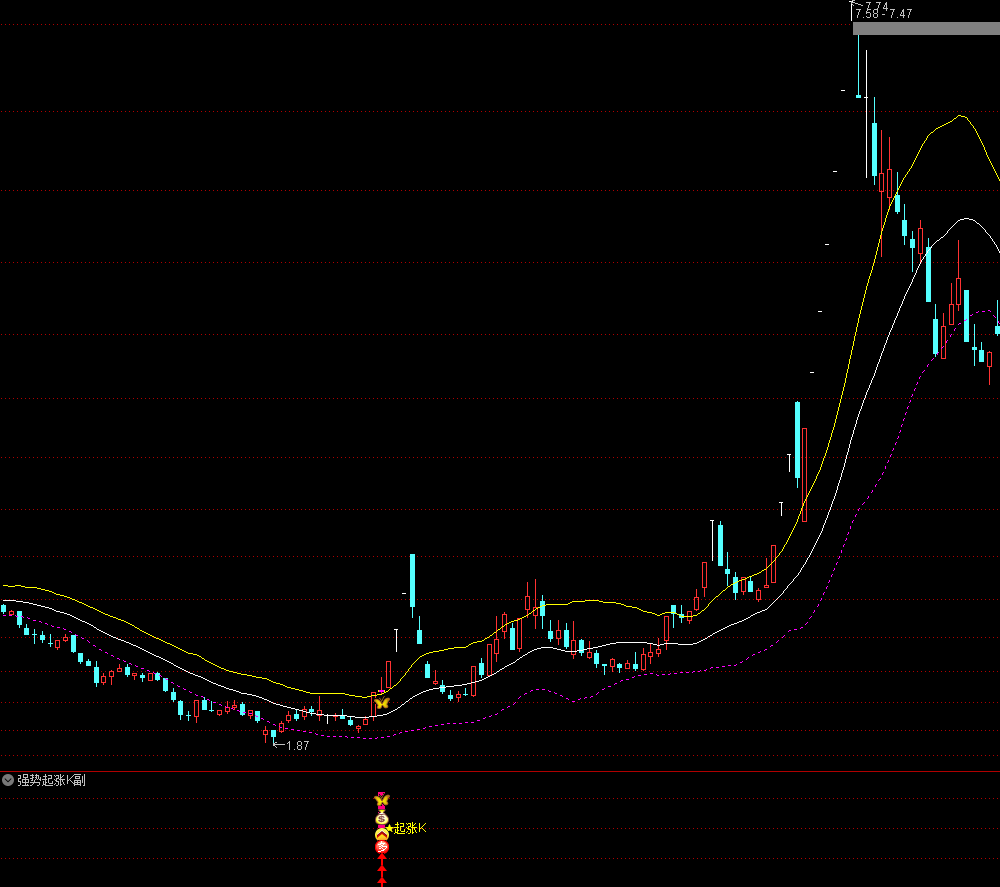Click the yellow up-chevron signal icon

coord(381,833)
